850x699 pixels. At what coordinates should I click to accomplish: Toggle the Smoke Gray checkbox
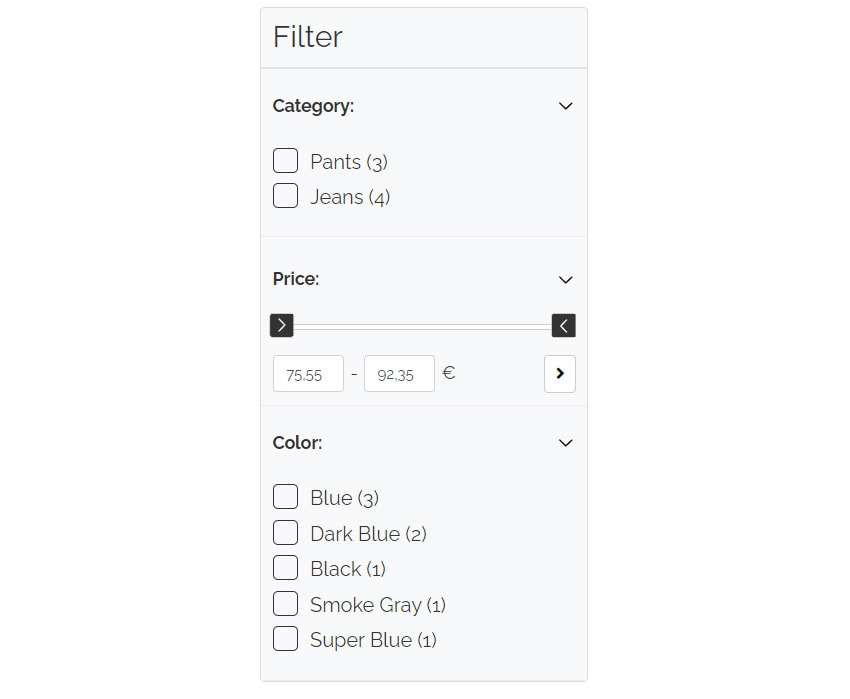pyautogui.click(x=285, y=603)
